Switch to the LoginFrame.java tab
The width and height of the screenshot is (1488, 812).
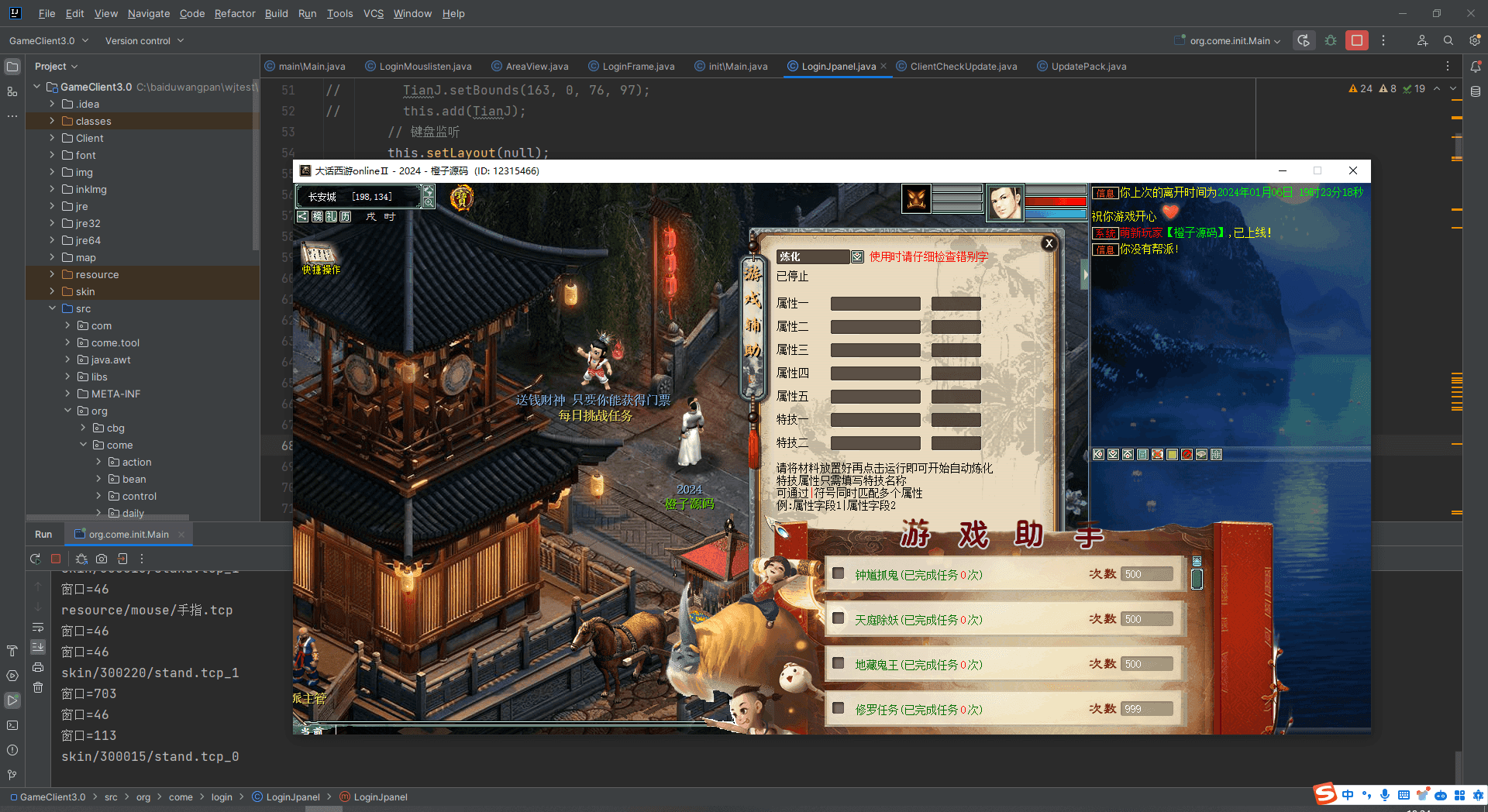click(638, 67)
